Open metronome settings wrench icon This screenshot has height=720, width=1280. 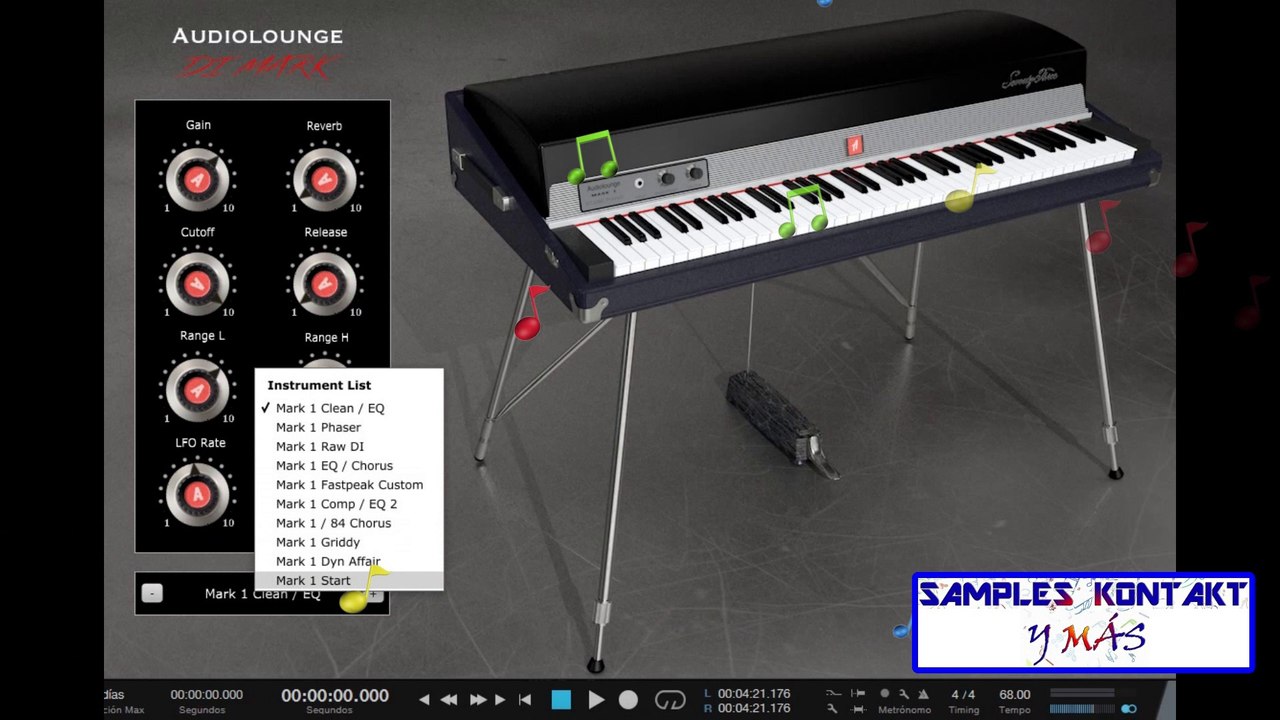[904, 694]
